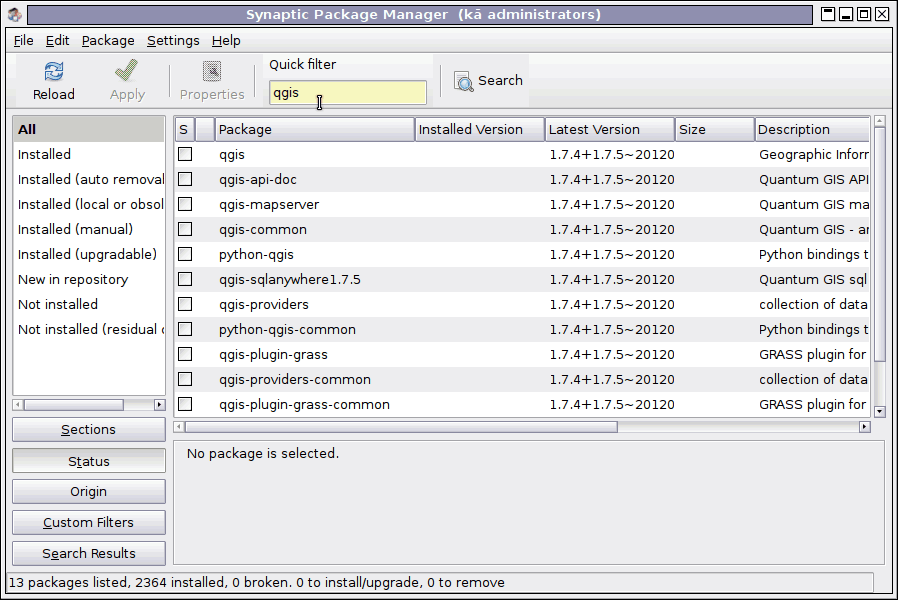This screenshot has height=600, width=898.
Task: Sort by Package column header
Action: (314, 129)
